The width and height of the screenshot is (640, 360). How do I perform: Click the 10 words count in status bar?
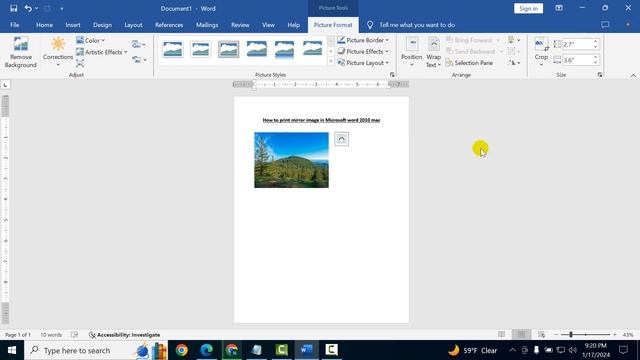tap(51, 335)
